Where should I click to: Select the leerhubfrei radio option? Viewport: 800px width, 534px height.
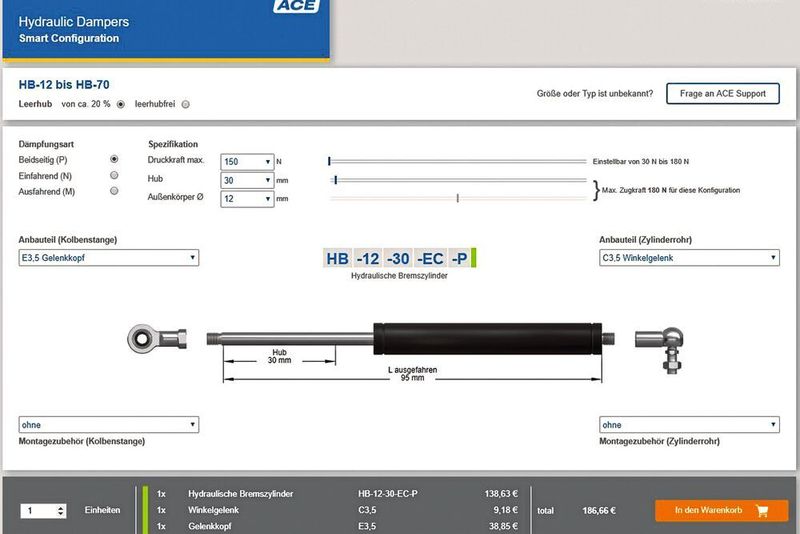pos(186,104)
